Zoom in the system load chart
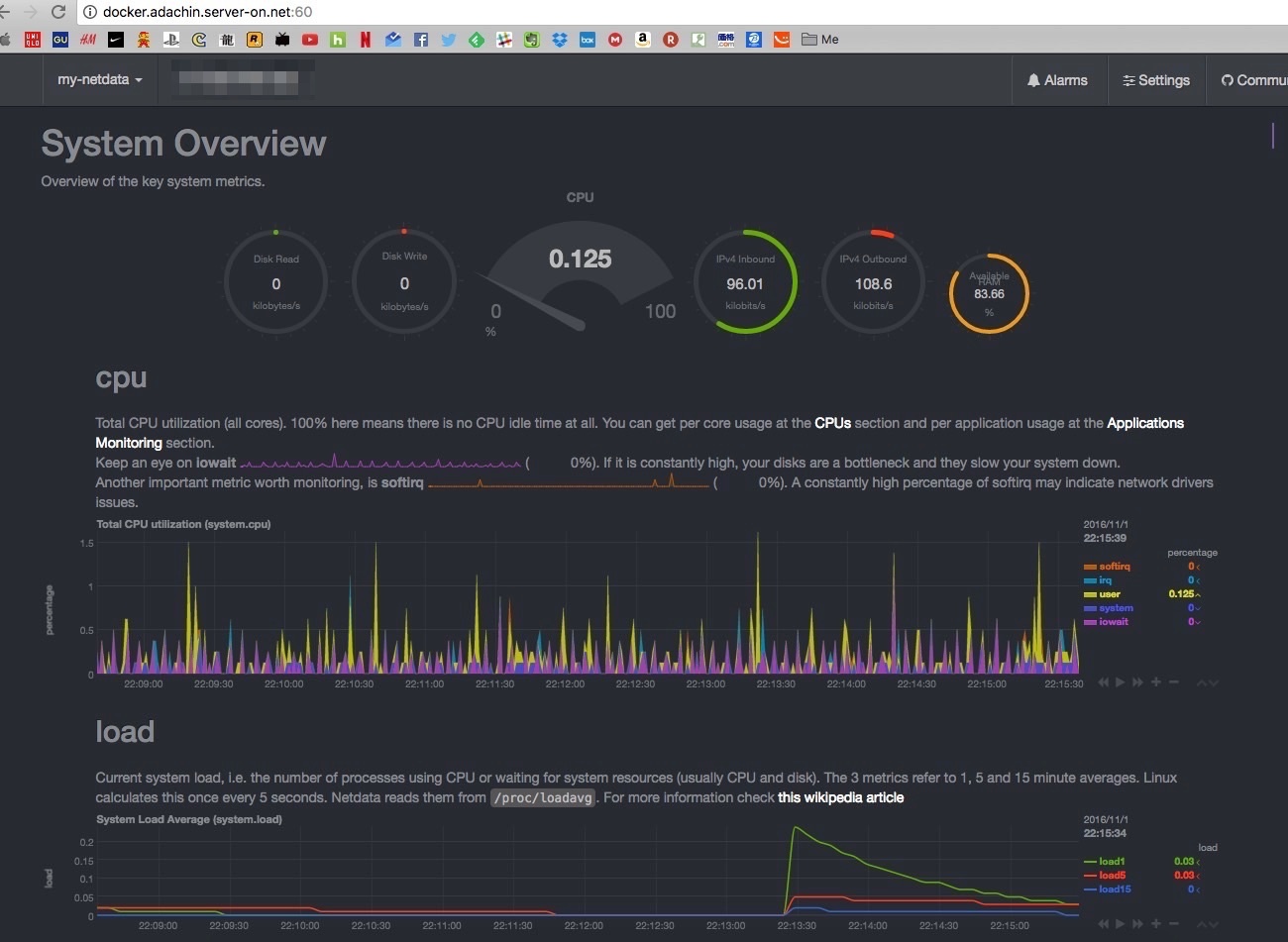The image size is (1288, 942). (x=1155, y=924)
